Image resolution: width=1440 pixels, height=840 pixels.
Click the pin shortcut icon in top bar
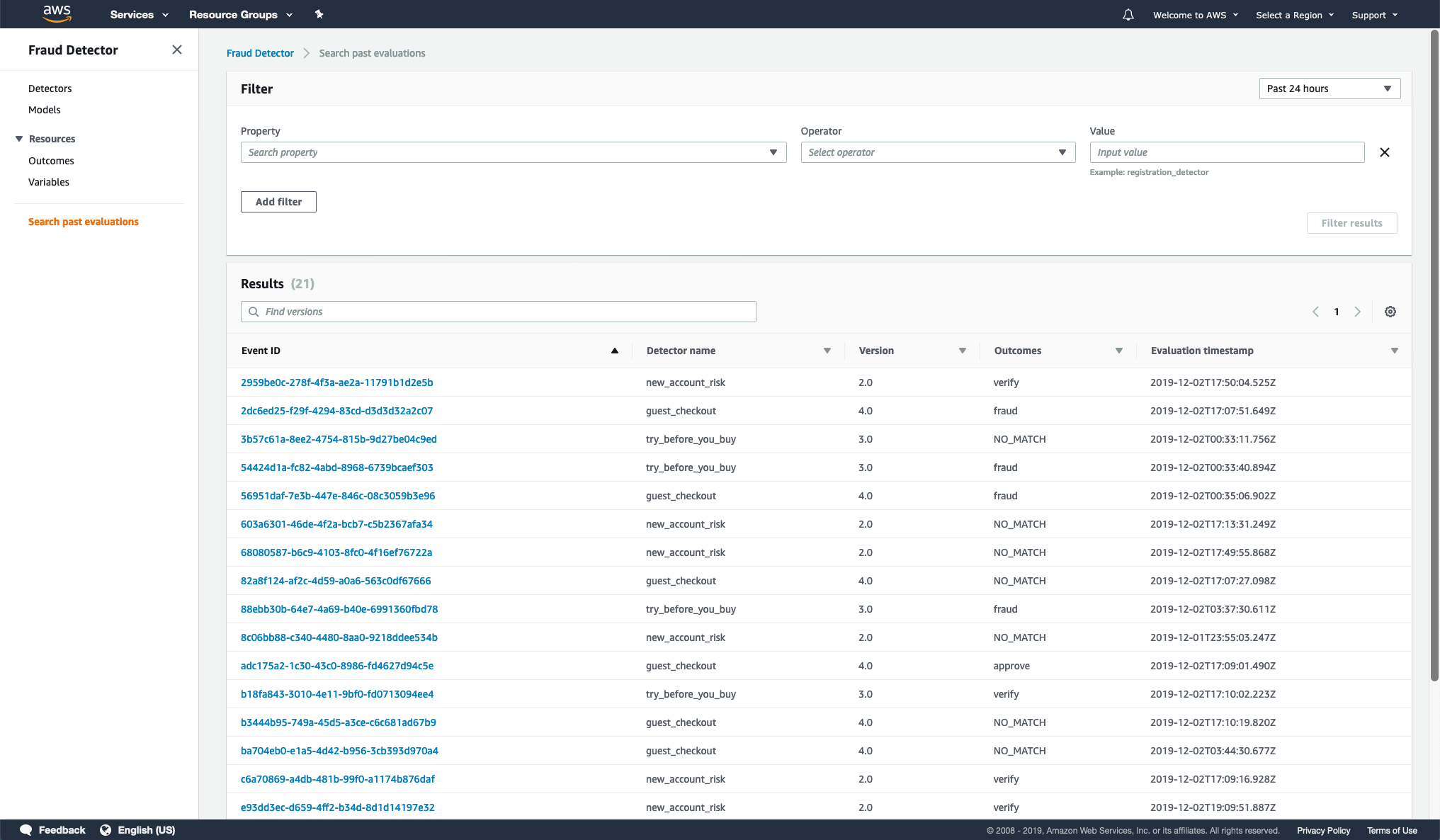click(x=319, y=14)
